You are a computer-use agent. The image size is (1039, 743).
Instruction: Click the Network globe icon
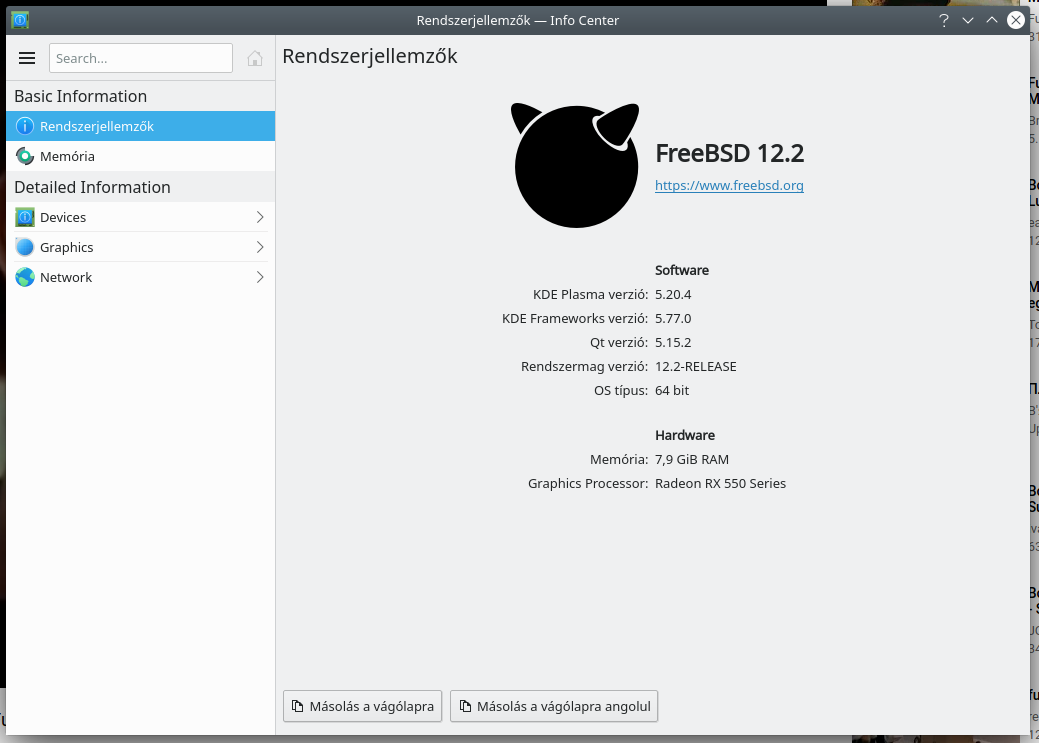point(25,277)
